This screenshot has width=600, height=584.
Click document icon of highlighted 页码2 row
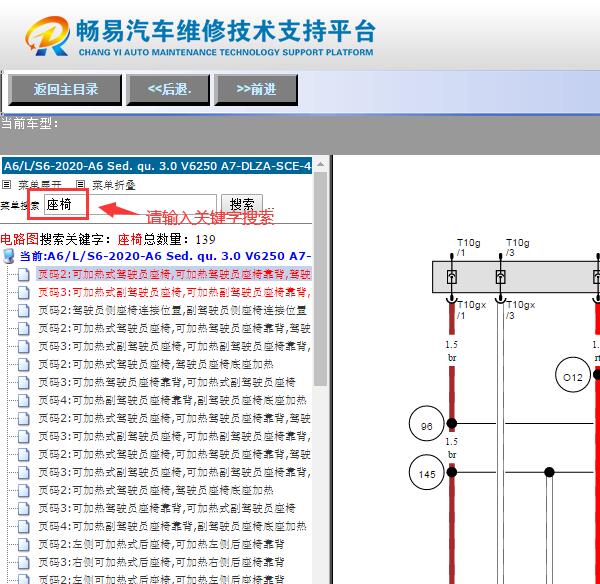coord(24,275)
